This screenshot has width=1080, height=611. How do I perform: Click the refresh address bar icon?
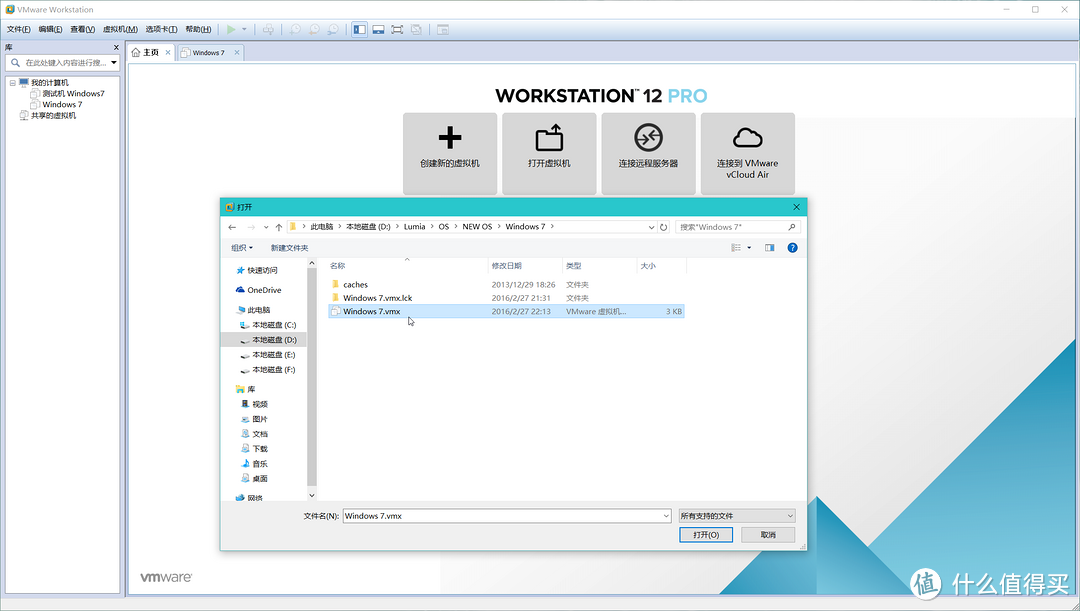click(x=663, y=227)
